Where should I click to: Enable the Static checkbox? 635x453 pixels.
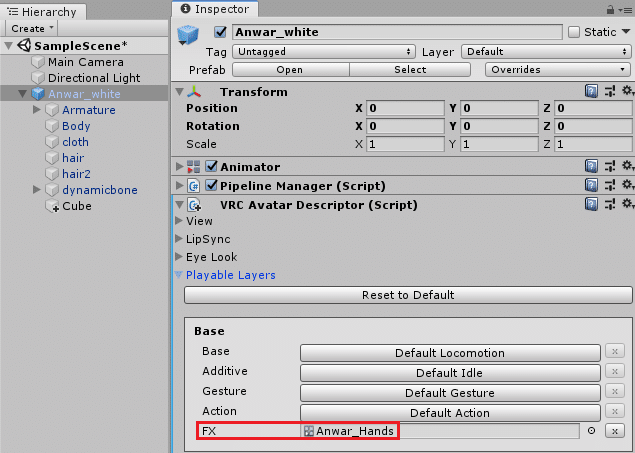pos(574,32)
